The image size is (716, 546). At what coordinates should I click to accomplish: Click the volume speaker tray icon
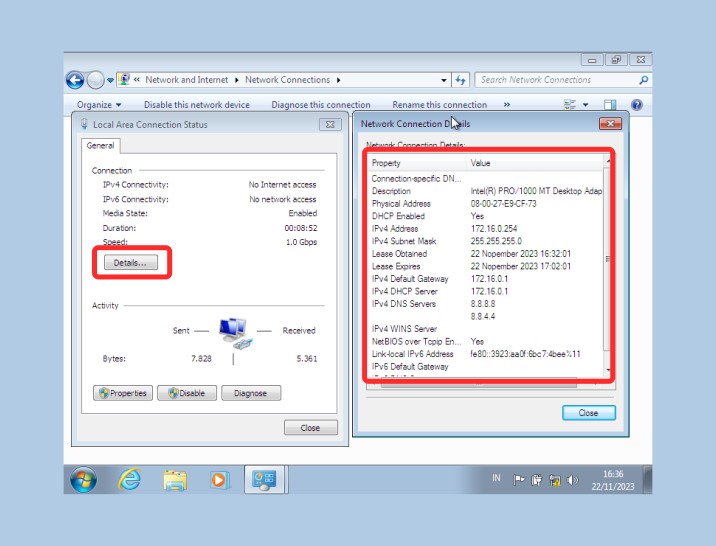click(x=573, y=480)
